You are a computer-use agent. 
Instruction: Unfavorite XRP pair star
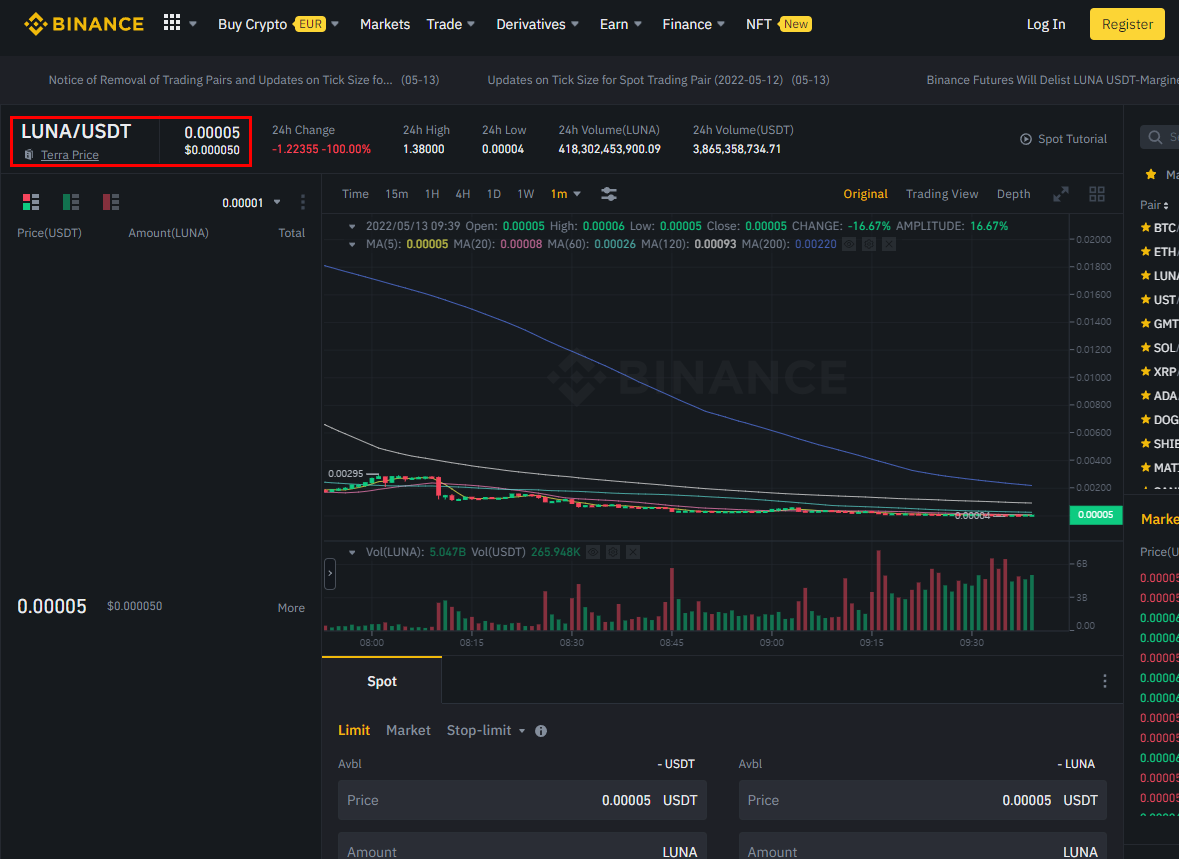coord(1146,372)
